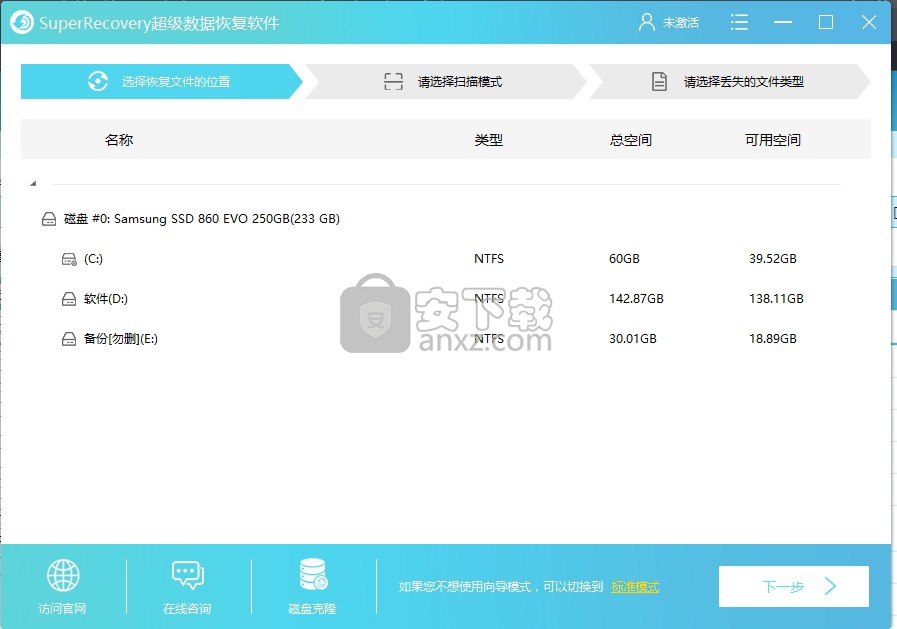
Task: Select the 请选择丢失的文件类型 step tab
Action: [730, 81]
